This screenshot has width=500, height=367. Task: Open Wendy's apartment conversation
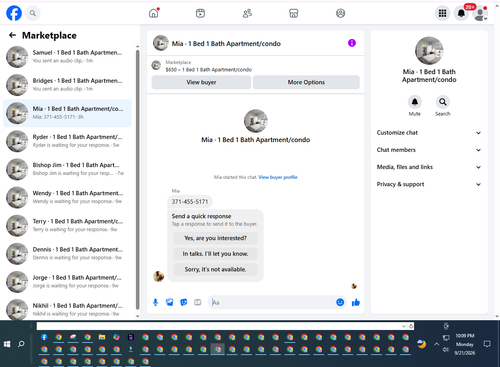pos(67,197)
